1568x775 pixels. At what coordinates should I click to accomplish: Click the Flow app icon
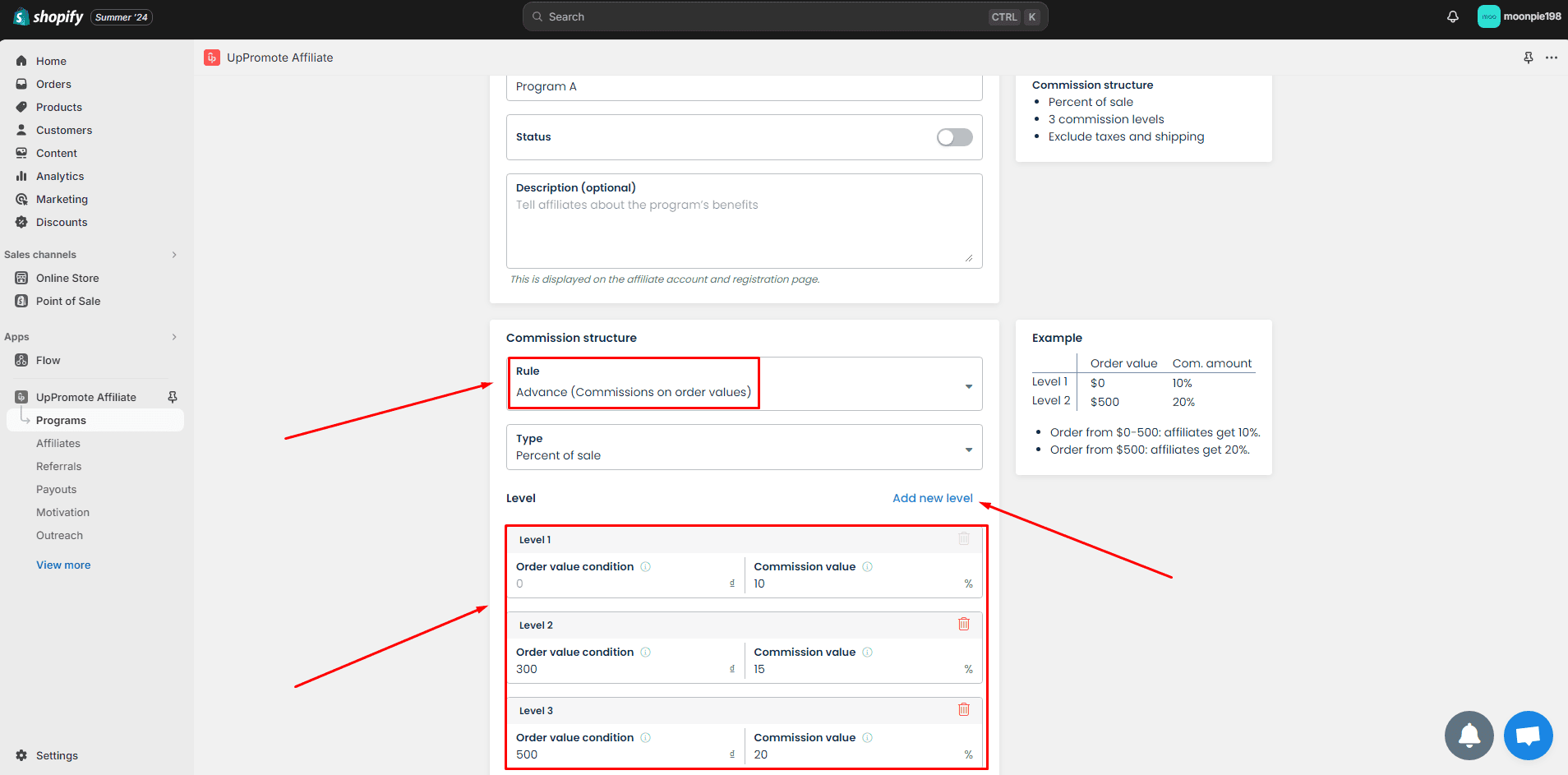[x=21, y=360]
